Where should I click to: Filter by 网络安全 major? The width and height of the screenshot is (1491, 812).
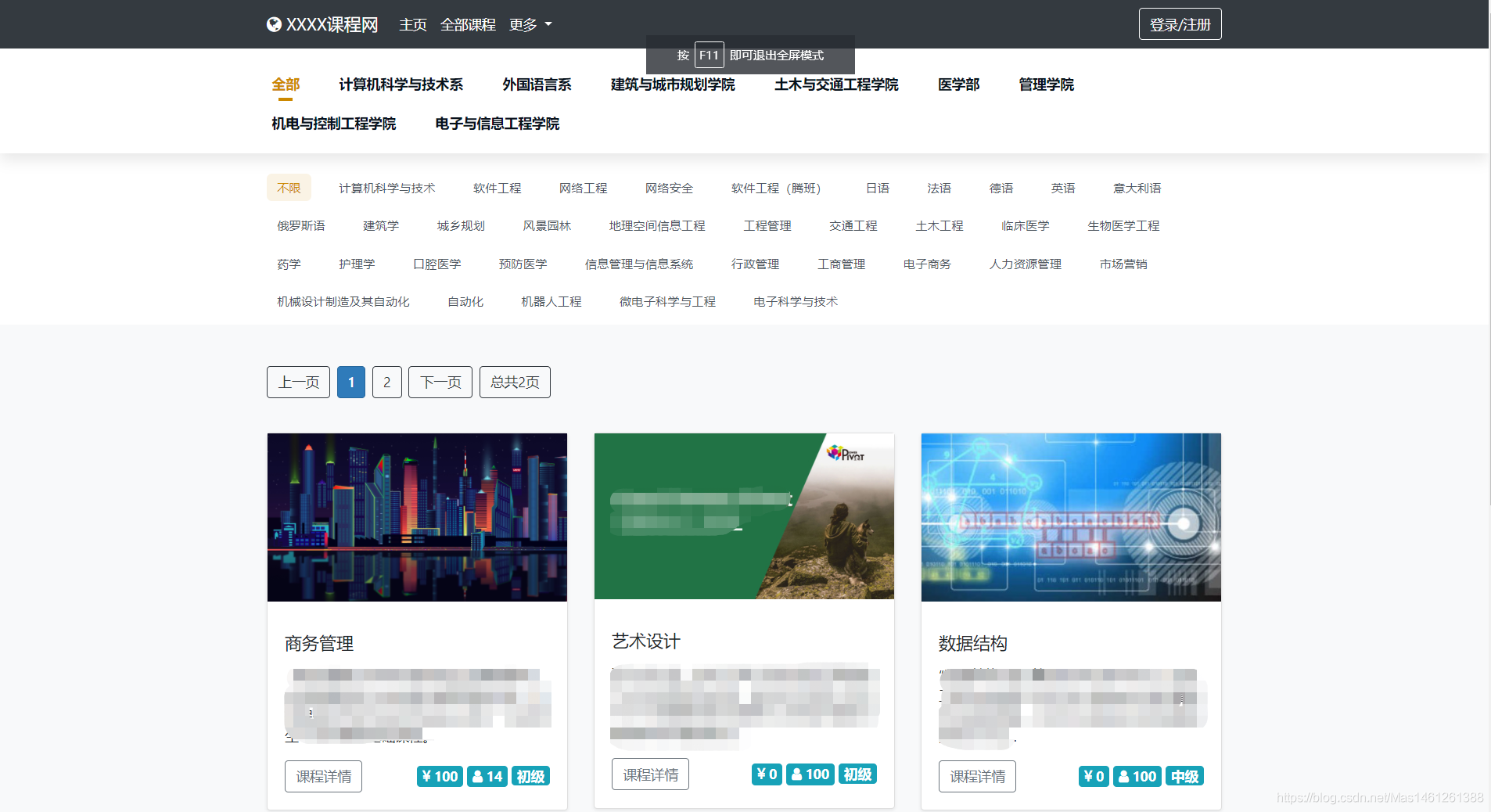click(670, 188)
